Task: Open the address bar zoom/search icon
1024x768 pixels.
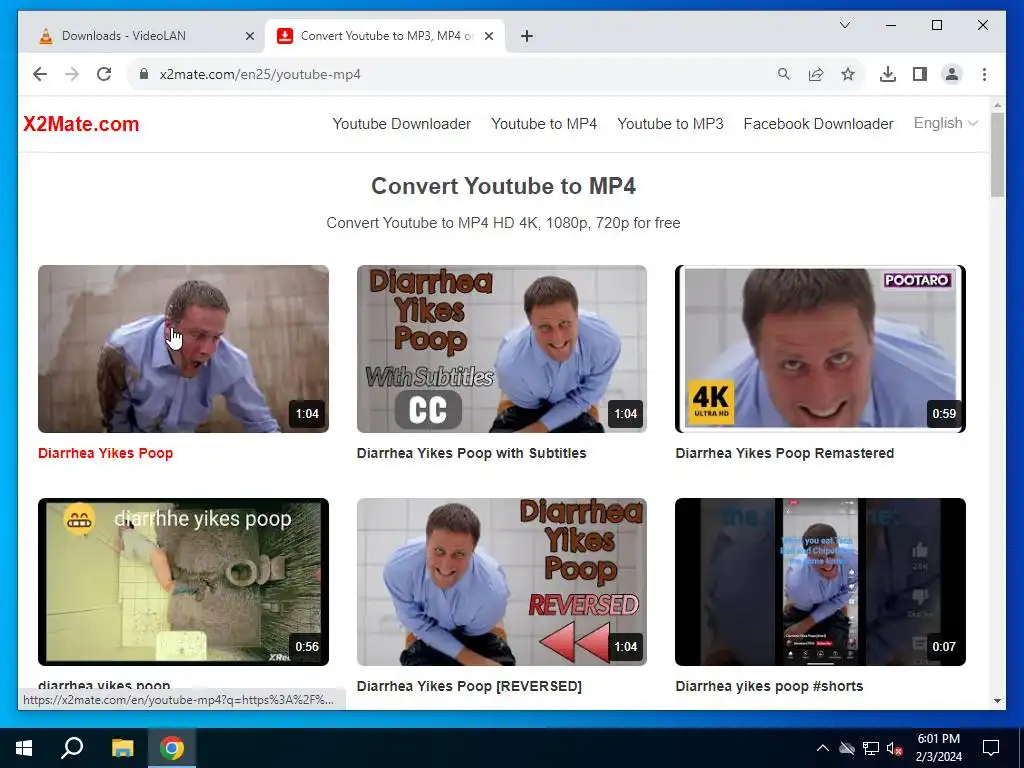Action: tap(784, 74)
